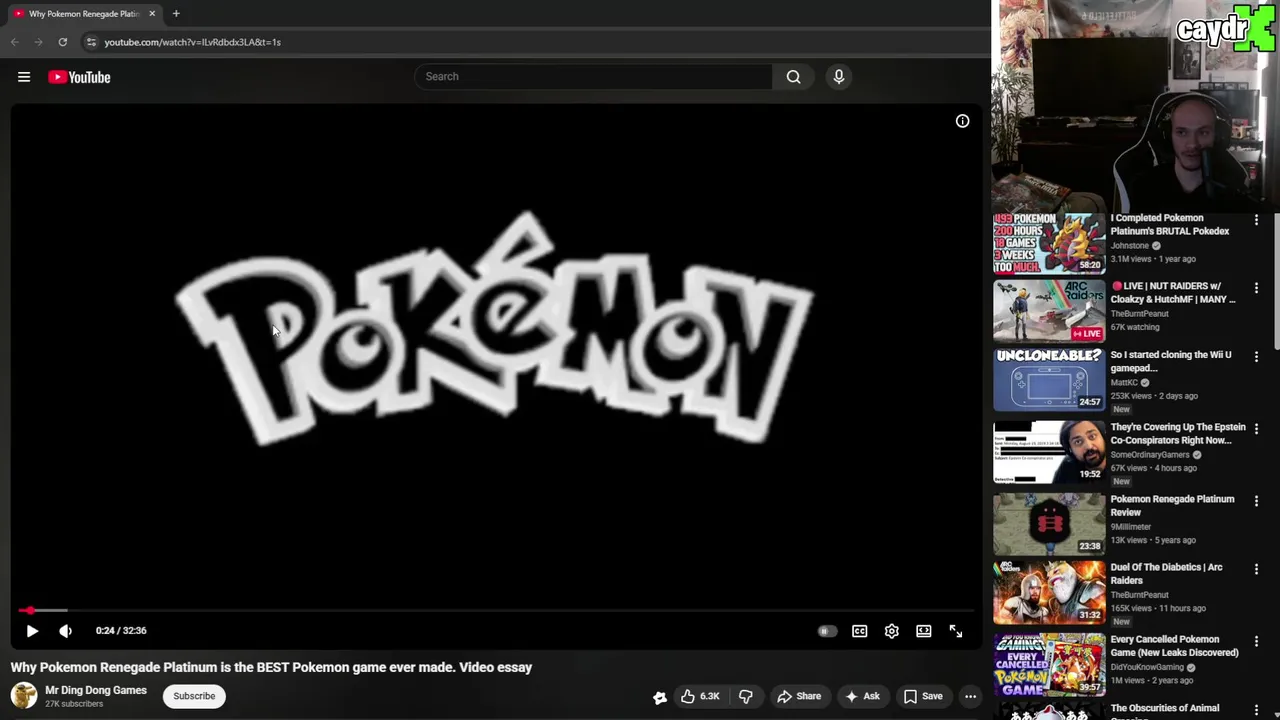
Task: Toggle closed captions CC button
Action: (859, 631)
